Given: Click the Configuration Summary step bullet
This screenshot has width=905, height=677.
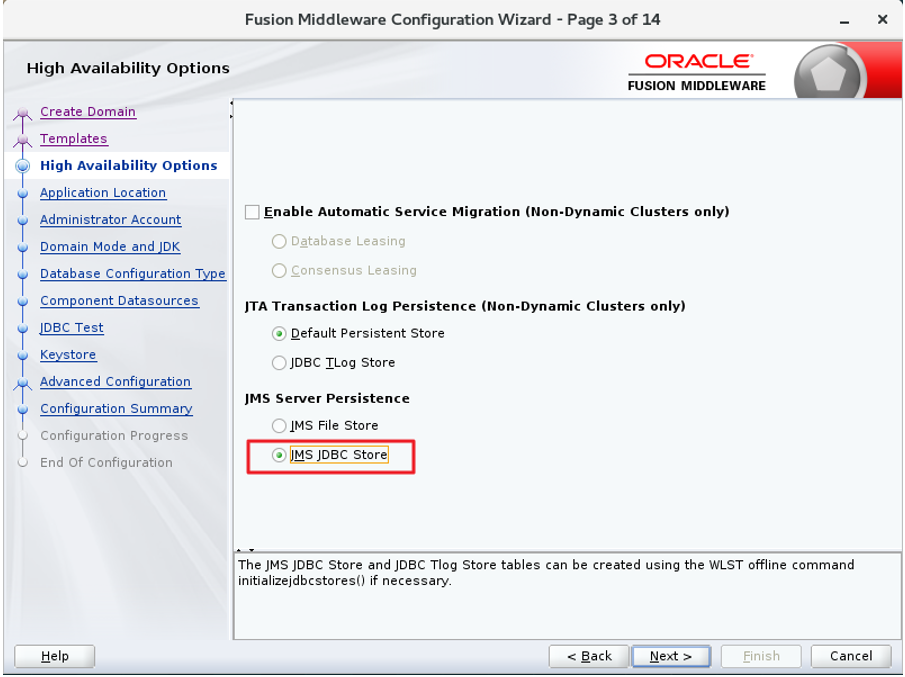Looking at the screenshot, I should click(x=23, y=409).
